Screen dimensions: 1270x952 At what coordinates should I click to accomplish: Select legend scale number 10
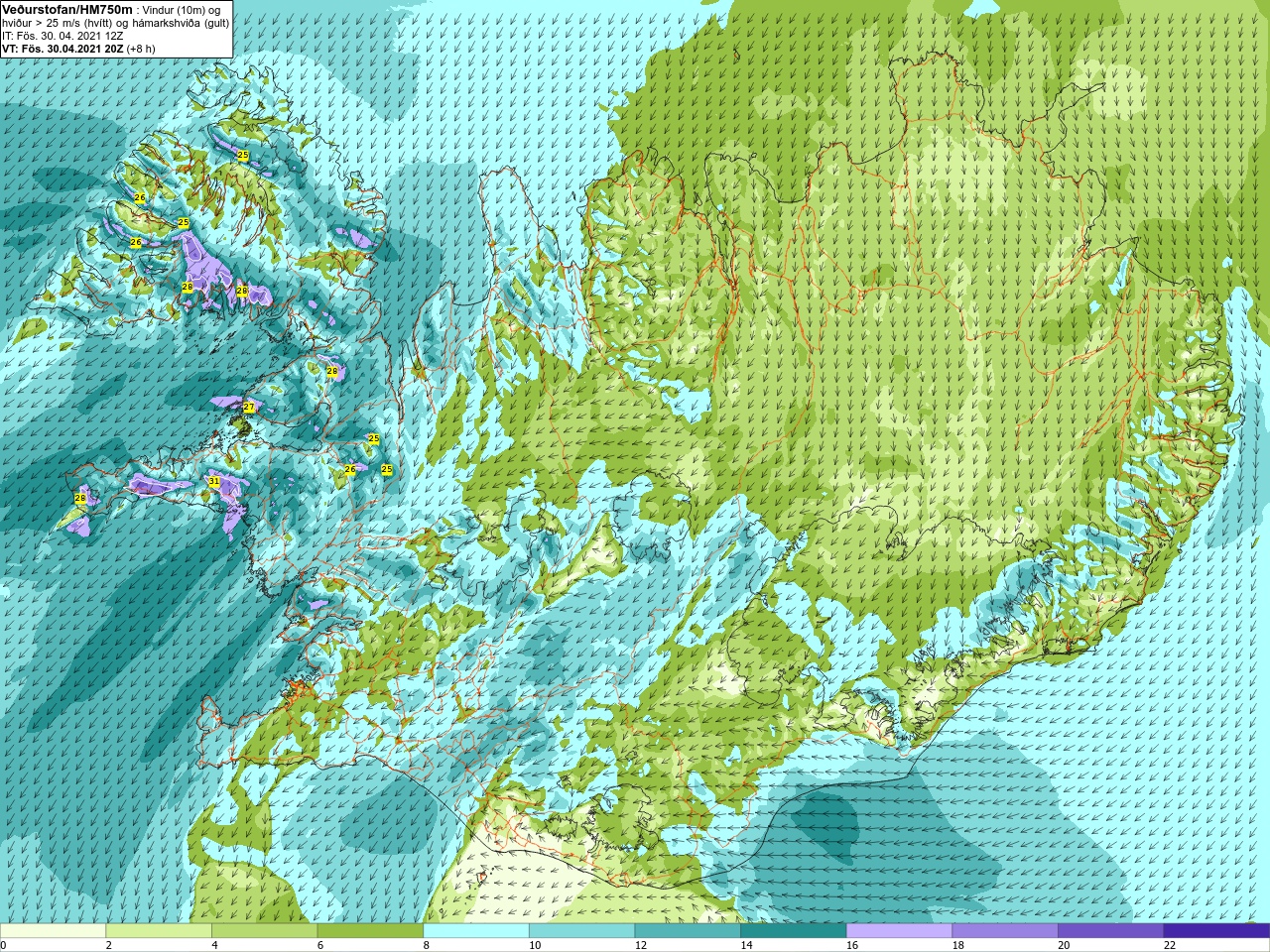tap(535, 945)
